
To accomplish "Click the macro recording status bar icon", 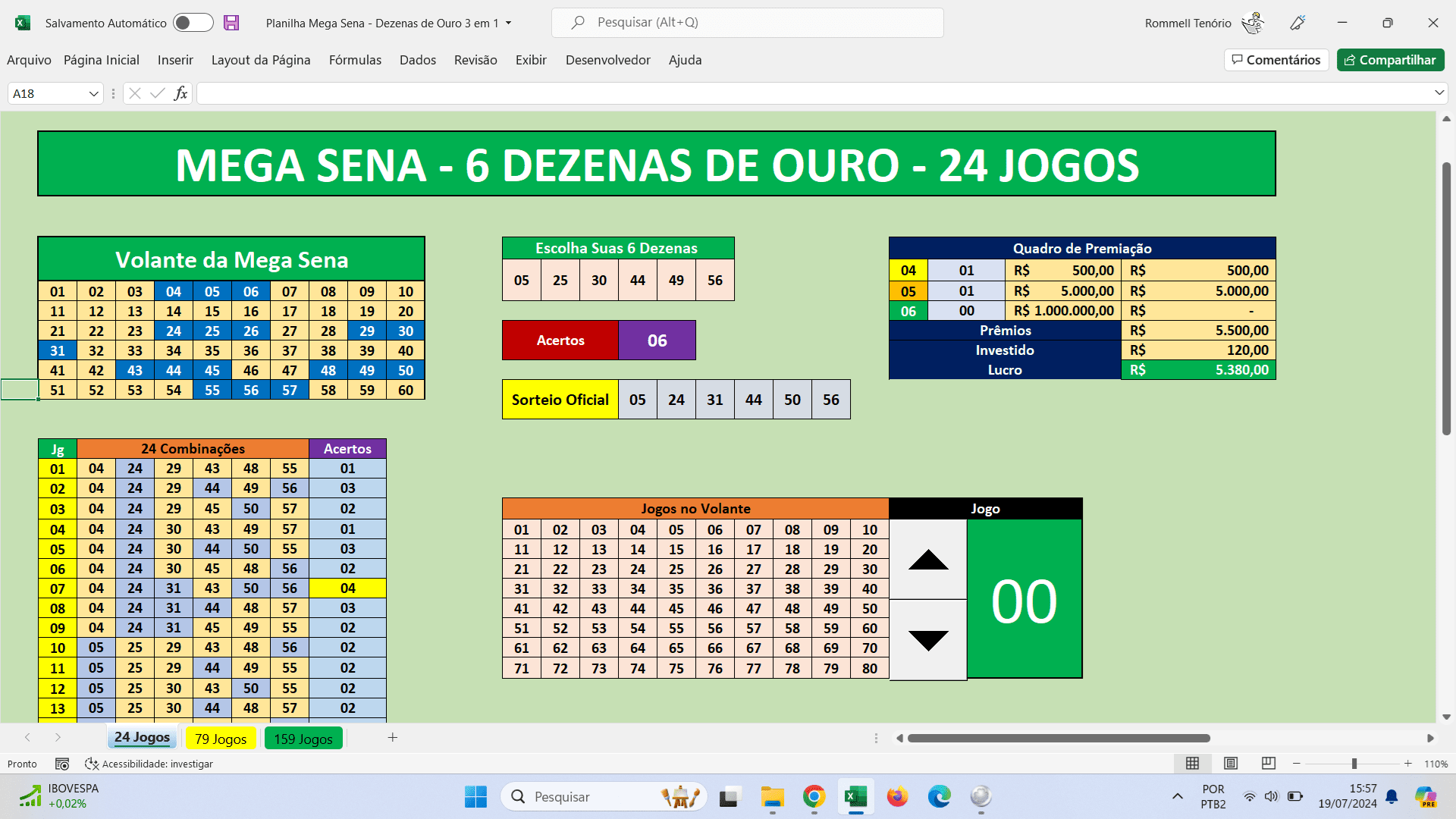I will 63,764.
